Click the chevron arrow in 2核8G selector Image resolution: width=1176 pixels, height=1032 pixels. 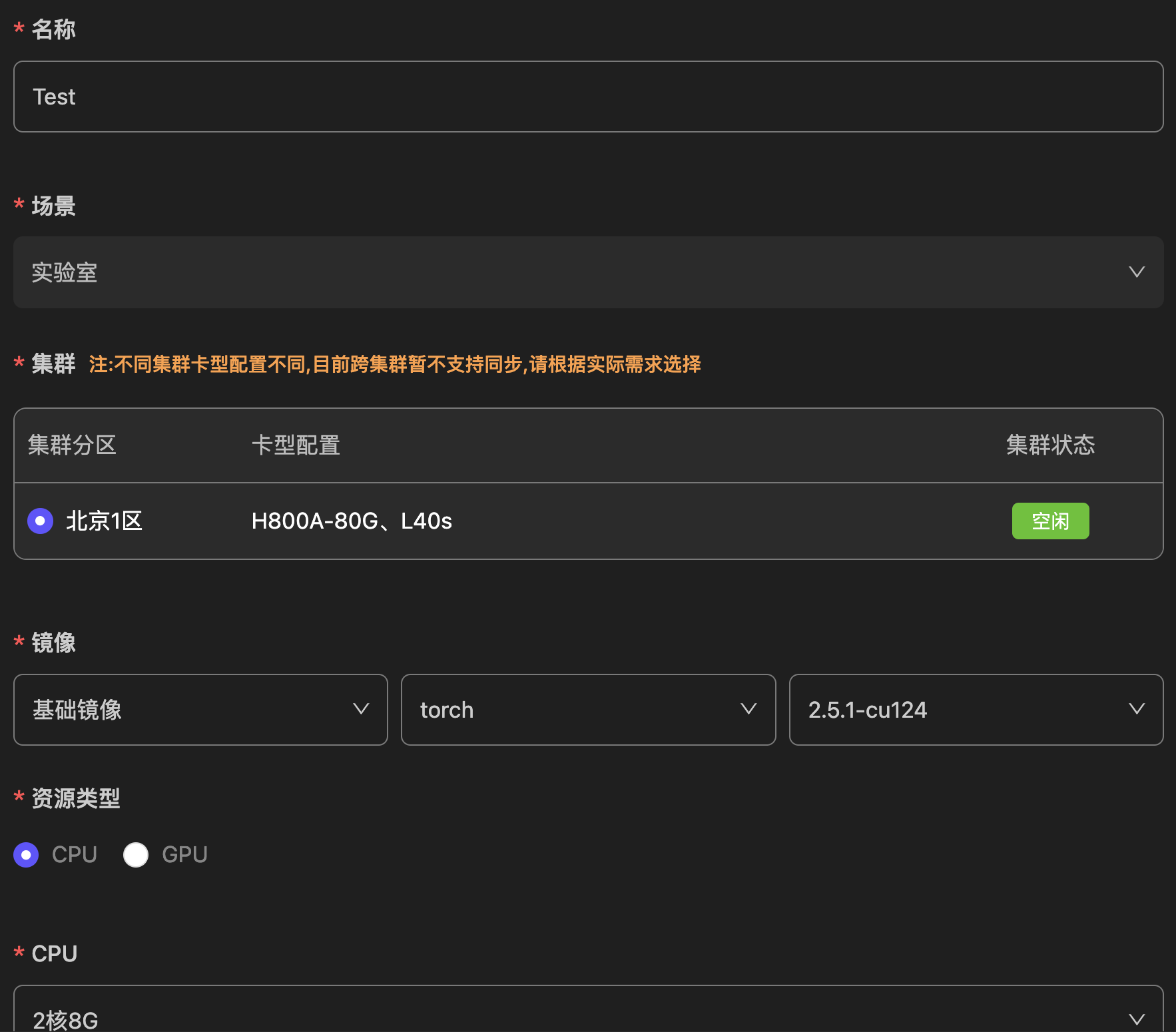click(x=1136, y=1019)
